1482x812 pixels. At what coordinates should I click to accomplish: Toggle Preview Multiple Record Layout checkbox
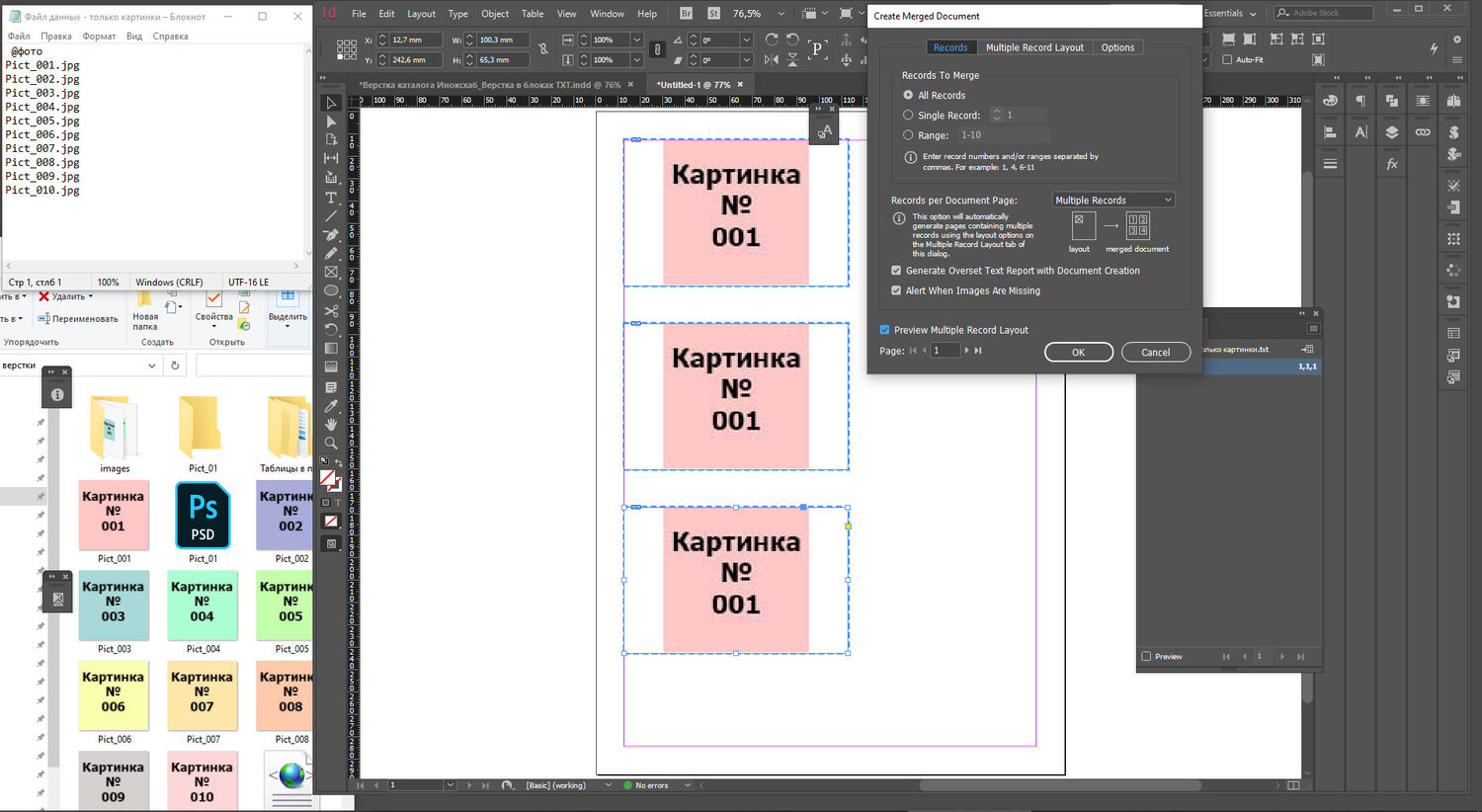click(884, 330)
